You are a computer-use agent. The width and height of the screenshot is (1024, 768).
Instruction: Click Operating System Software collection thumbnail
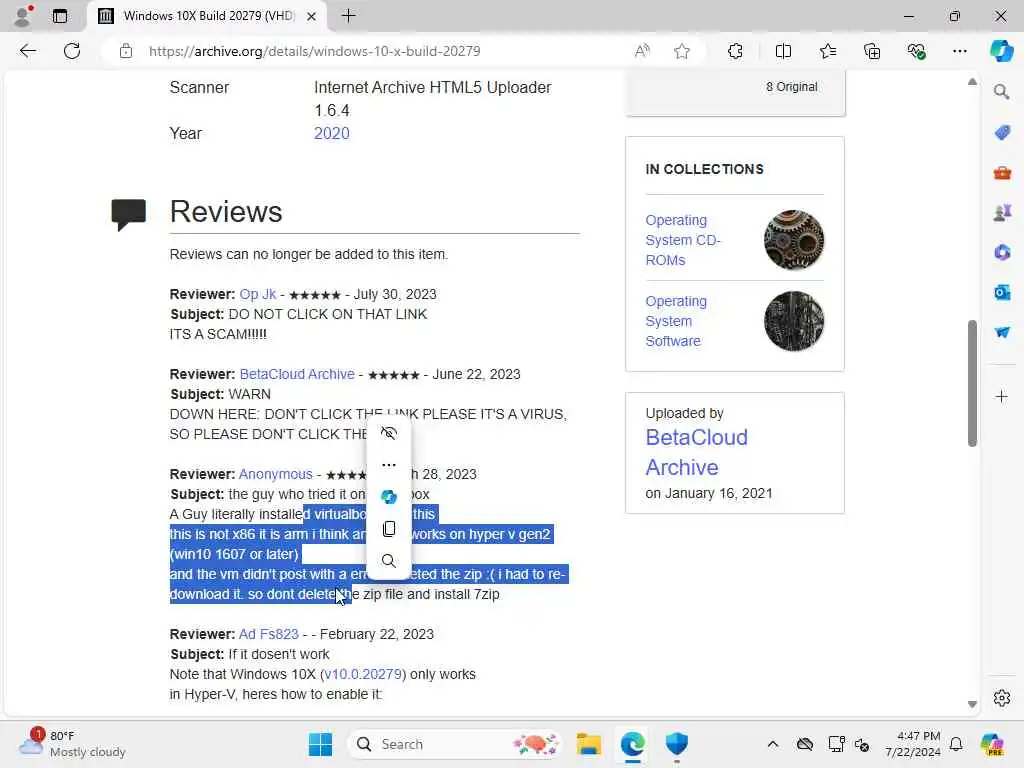[794, 321]
